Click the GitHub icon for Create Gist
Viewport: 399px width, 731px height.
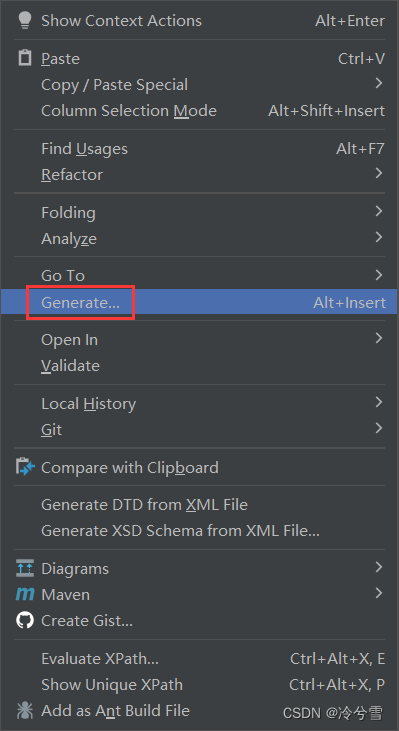pyautogui.click(x=25, y=621)
